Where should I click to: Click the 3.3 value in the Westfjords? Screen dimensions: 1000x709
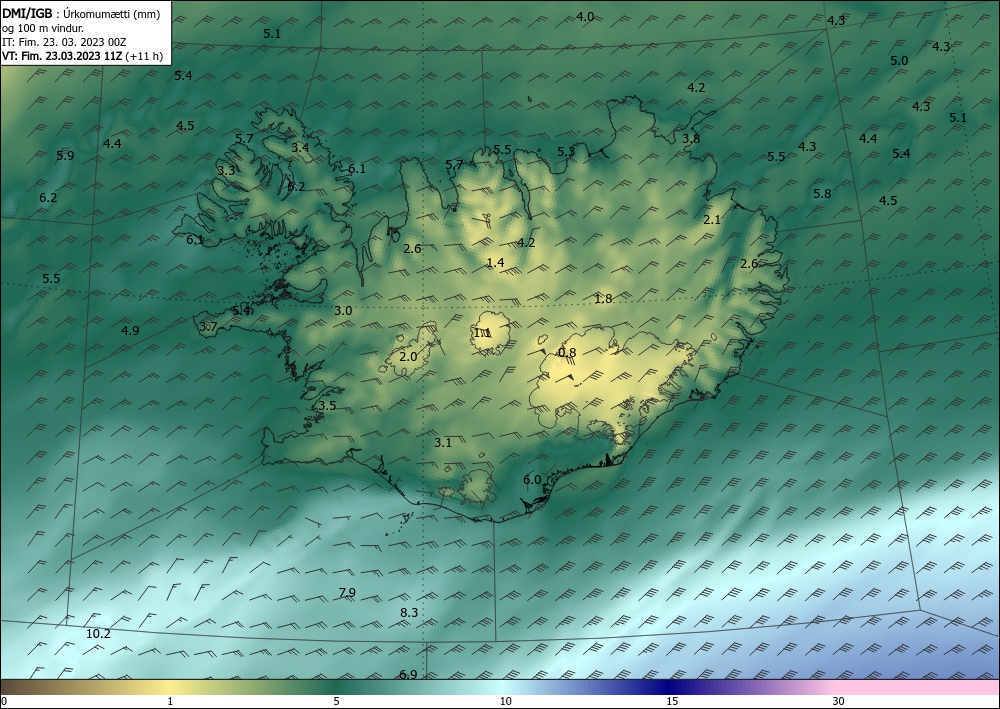point(226,170)
